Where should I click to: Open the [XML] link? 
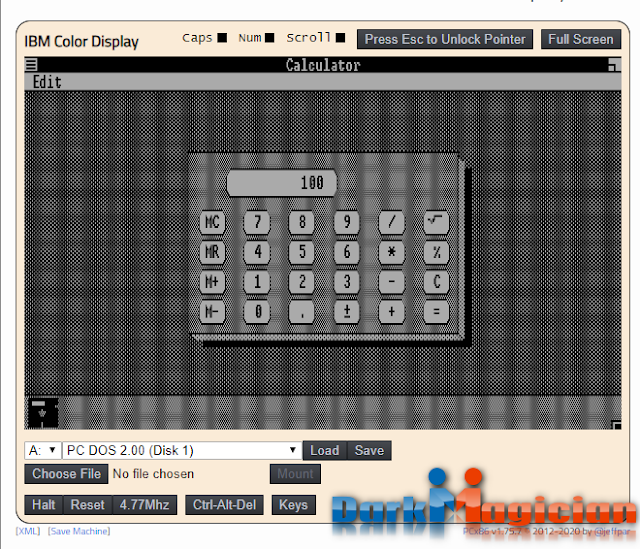(28, 531)
